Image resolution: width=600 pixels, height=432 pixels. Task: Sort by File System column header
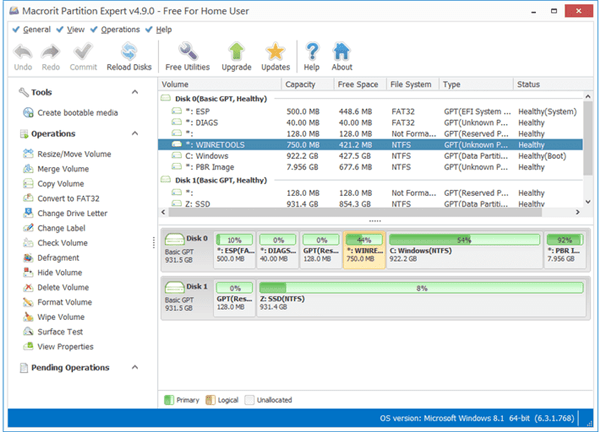413,84
